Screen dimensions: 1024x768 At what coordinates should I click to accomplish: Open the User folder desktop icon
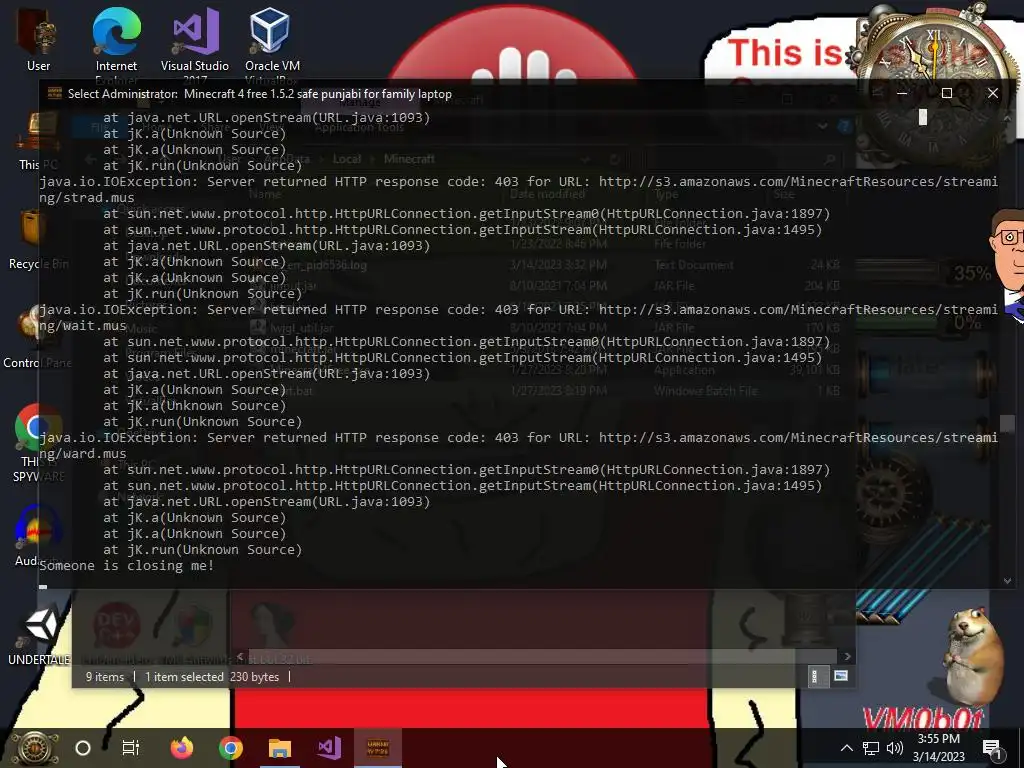38,39
